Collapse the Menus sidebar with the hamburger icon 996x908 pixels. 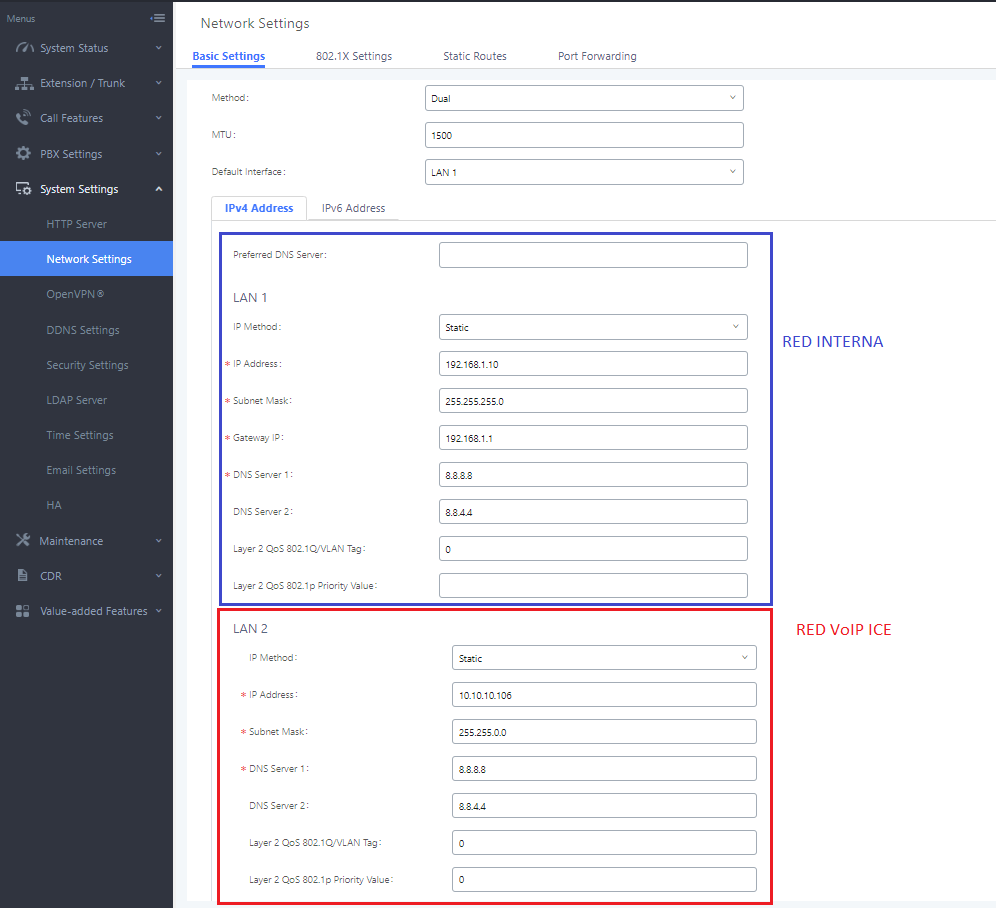158,17
